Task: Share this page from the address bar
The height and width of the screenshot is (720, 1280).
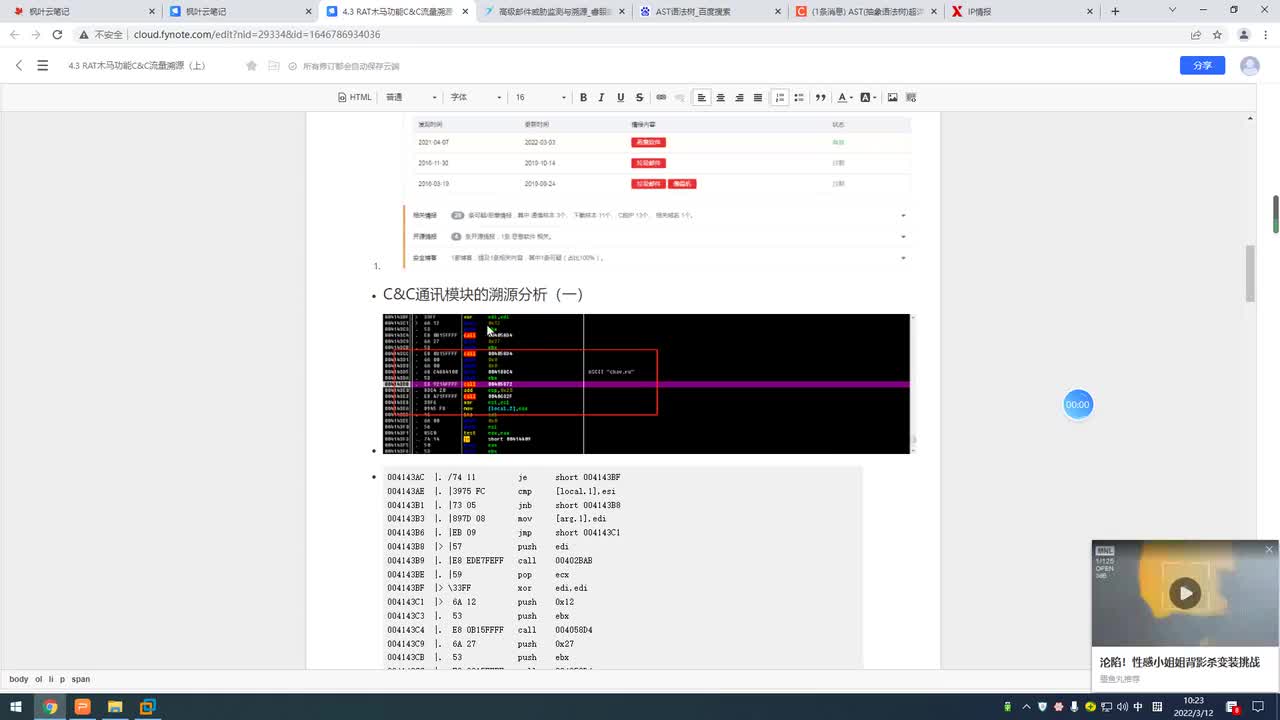Action: (x=1196, y=34)
